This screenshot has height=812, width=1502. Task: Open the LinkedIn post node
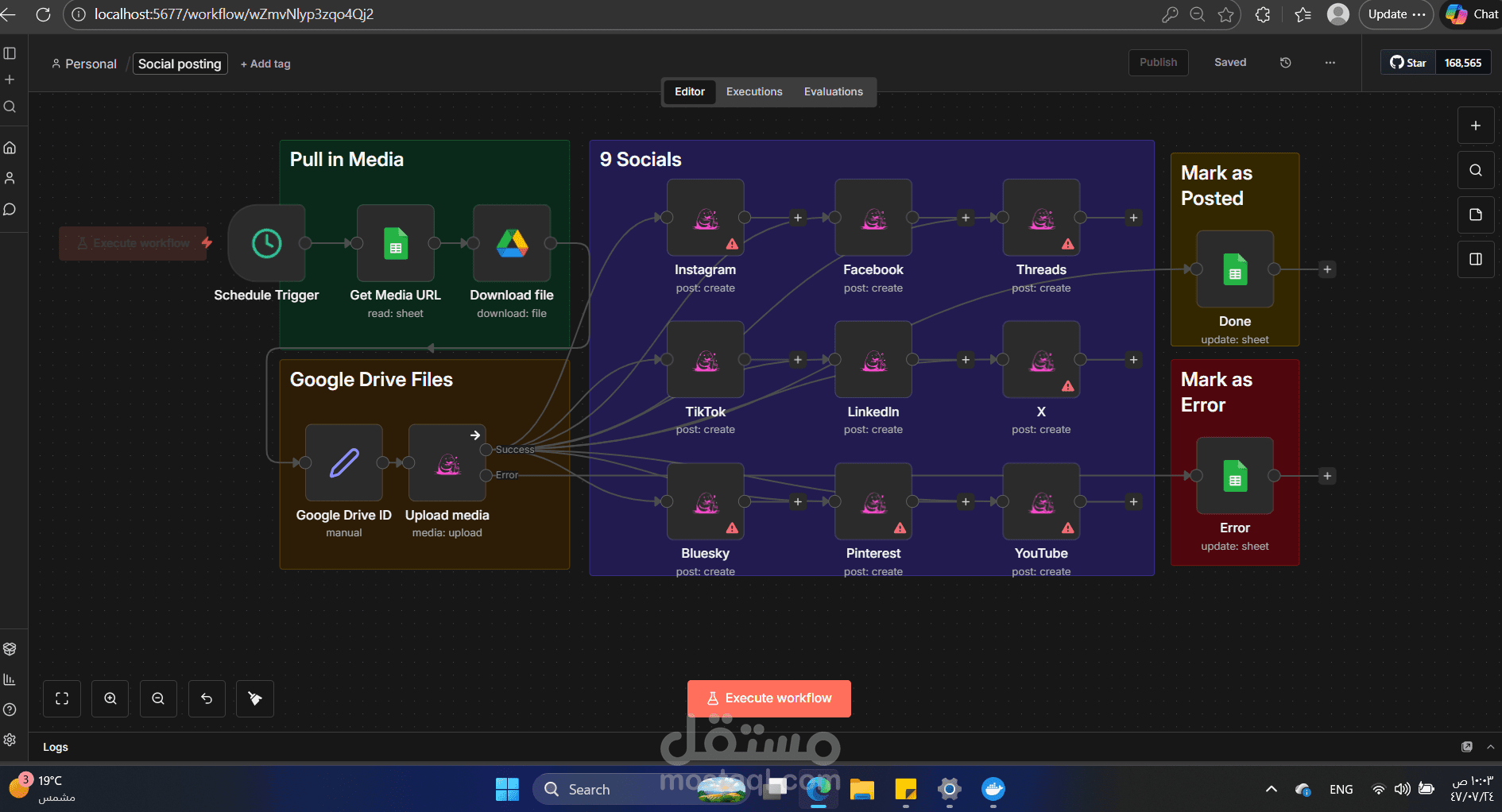[873, 360]
